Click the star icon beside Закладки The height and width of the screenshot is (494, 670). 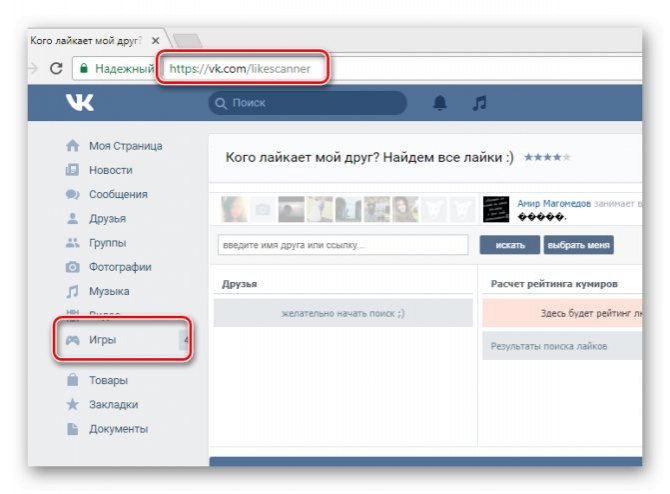[x=73, y=404]
